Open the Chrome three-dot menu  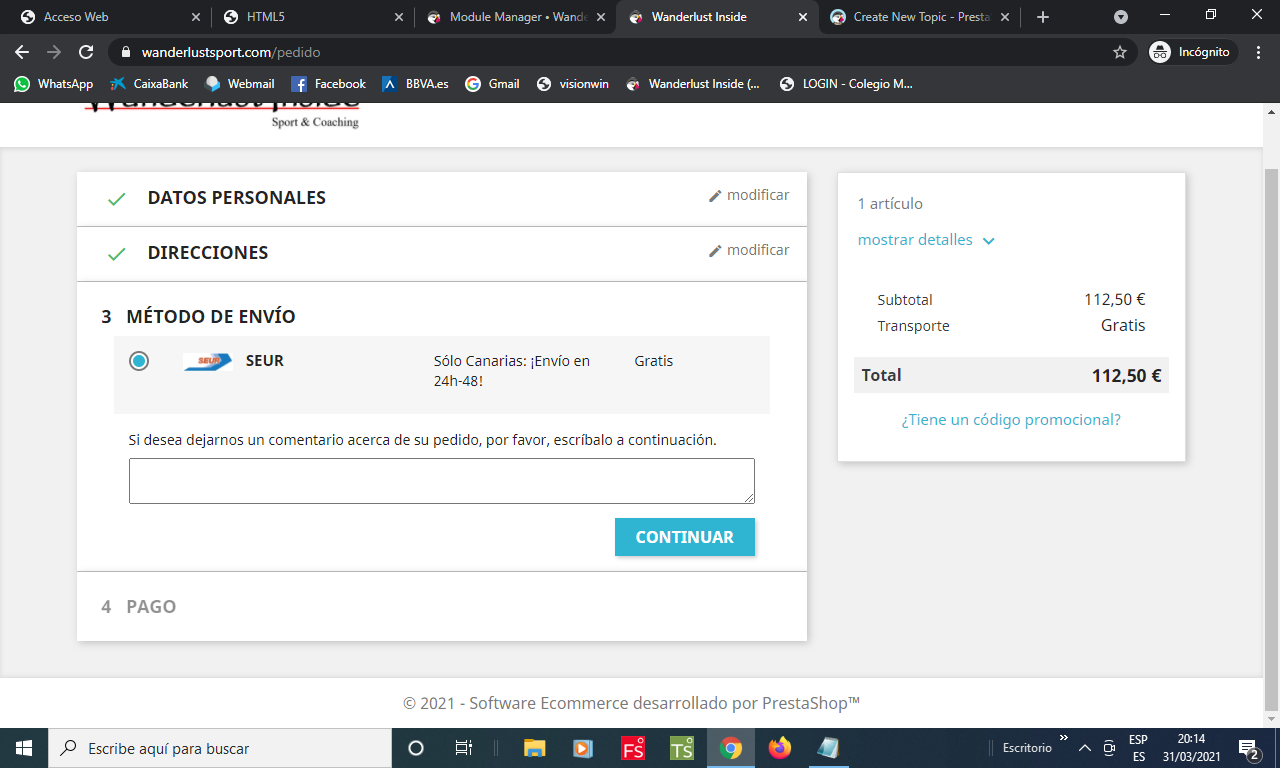[1259, 52]
